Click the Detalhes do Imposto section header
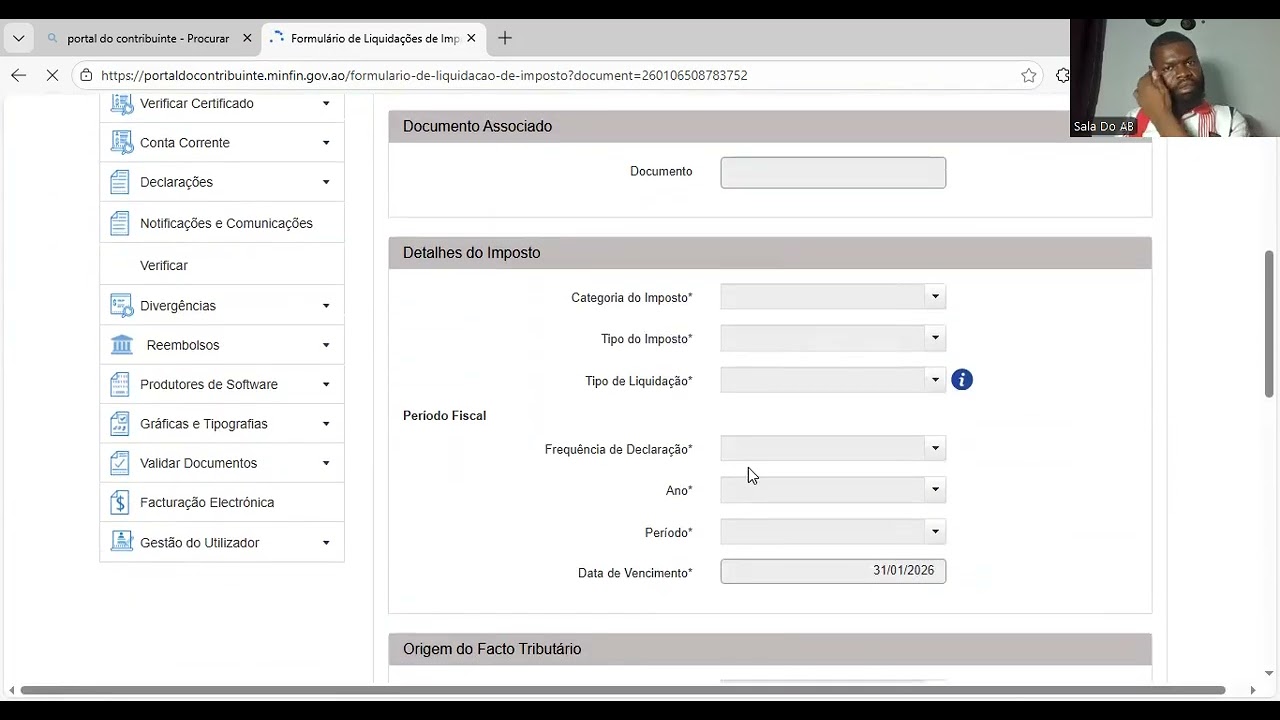Viewport: 1280px width, 720px height. coord(770,253)
